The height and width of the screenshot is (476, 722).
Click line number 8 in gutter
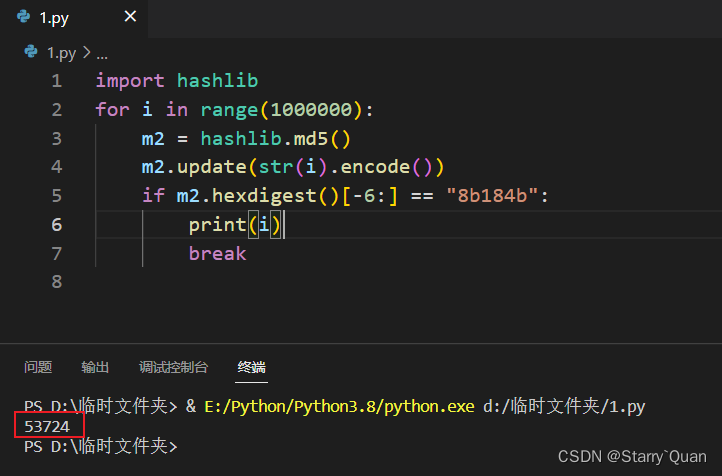point(57,282)
